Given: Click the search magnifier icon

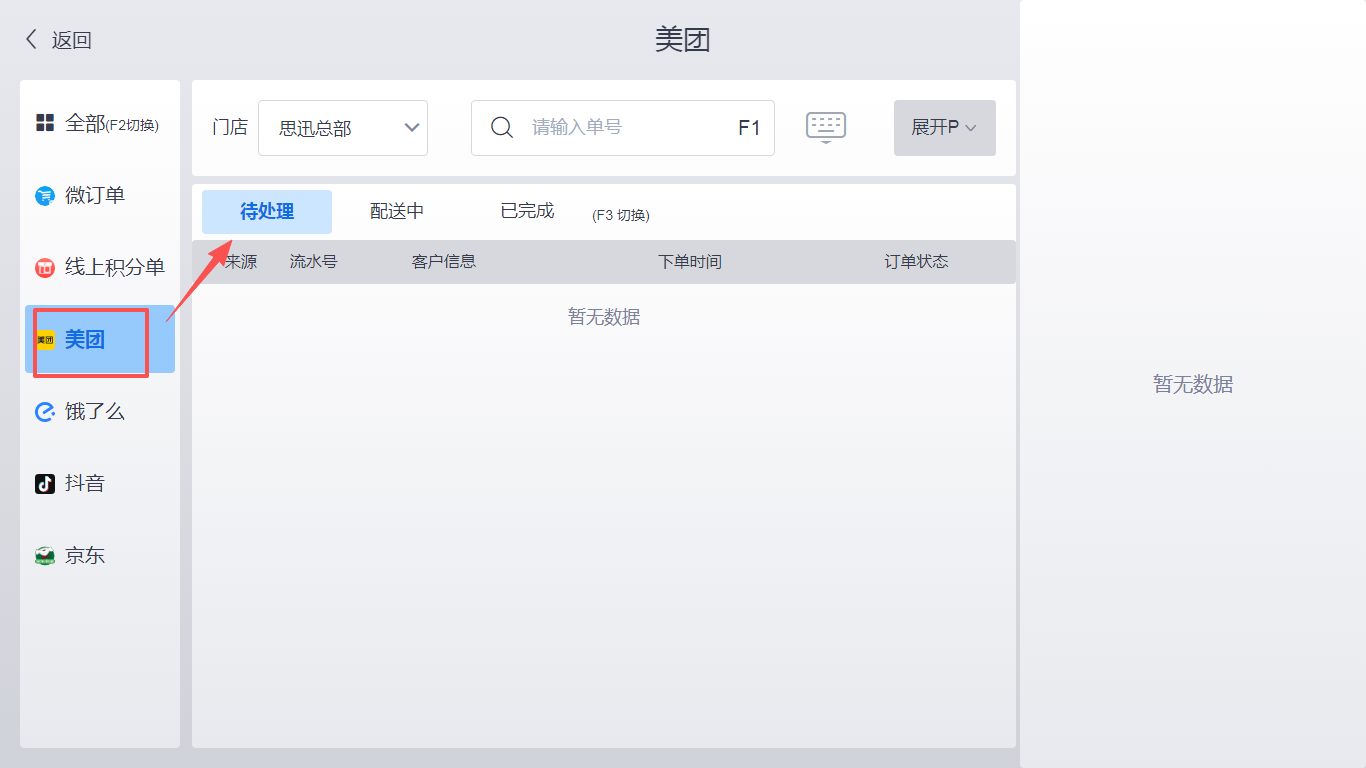Looking at the screenshot, I should point(502,127).
